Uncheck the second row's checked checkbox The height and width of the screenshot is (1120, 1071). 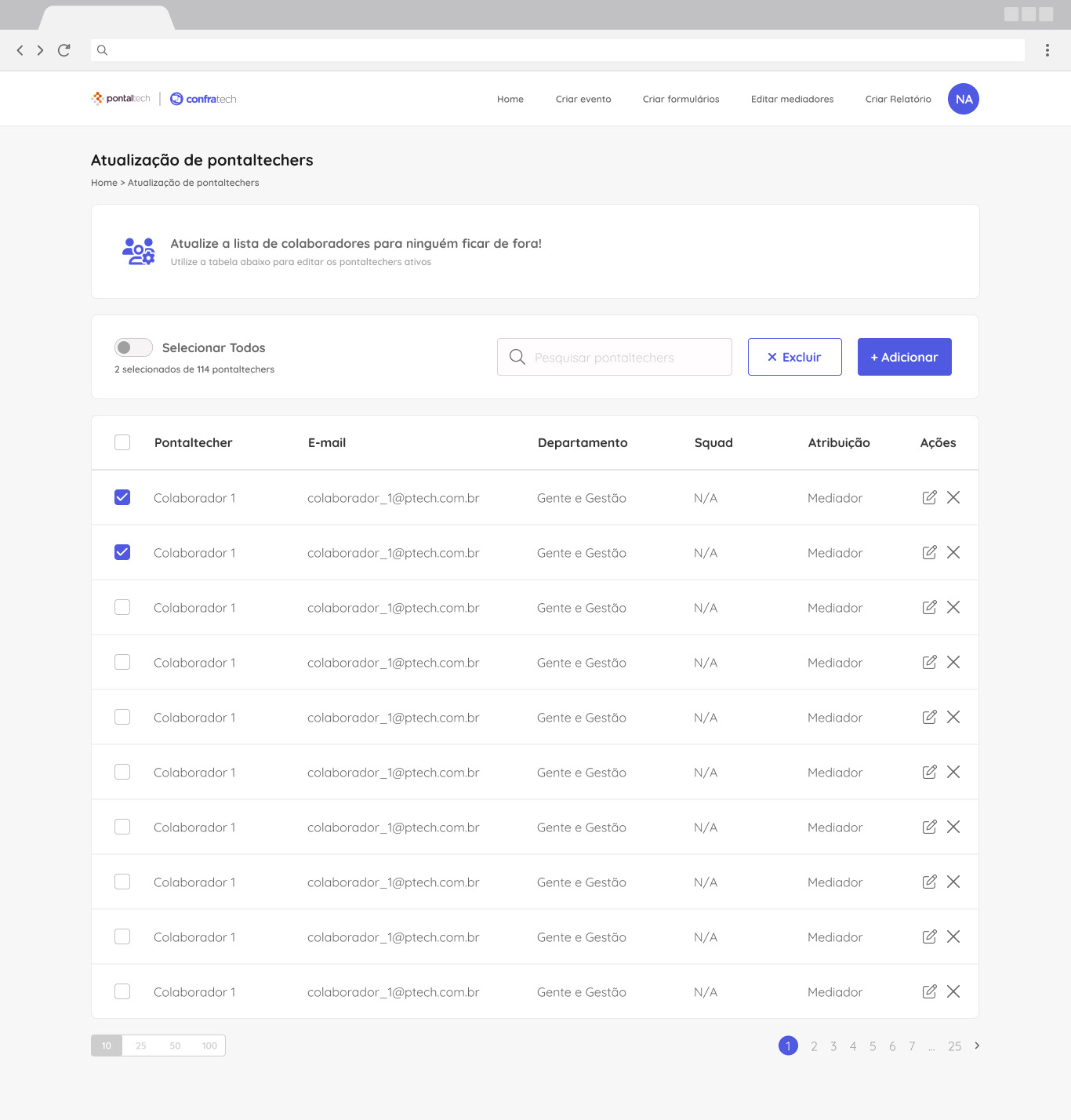tap(122, 552)
